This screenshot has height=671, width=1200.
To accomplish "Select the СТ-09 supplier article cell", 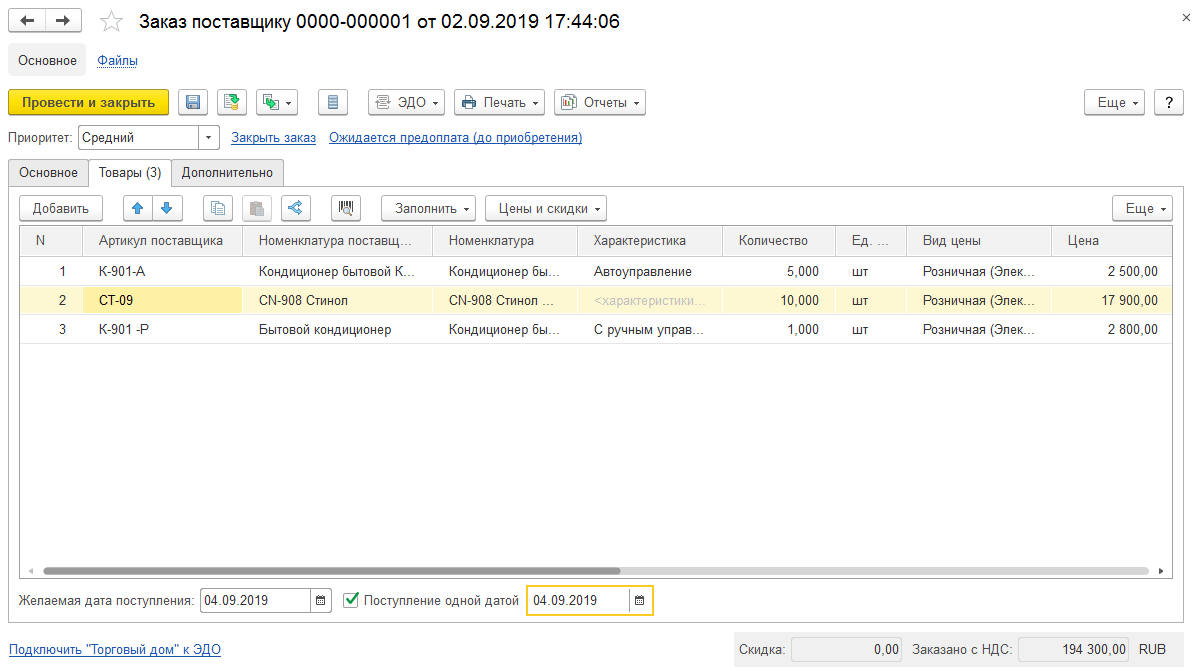I will [x=162, y=300].
